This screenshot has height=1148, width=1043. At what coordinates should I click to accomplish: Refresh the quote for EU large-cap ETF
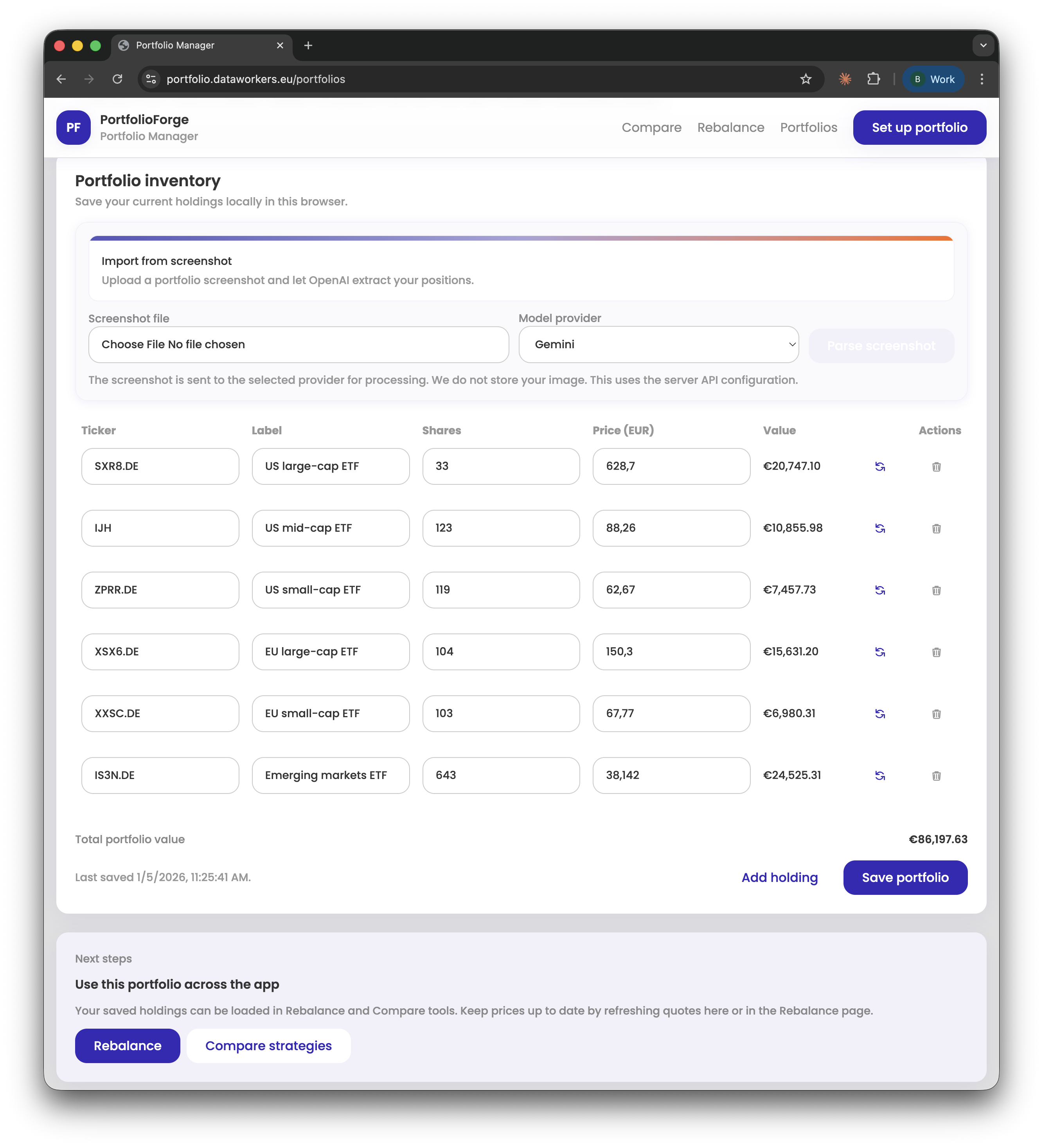tap(880, 652)
